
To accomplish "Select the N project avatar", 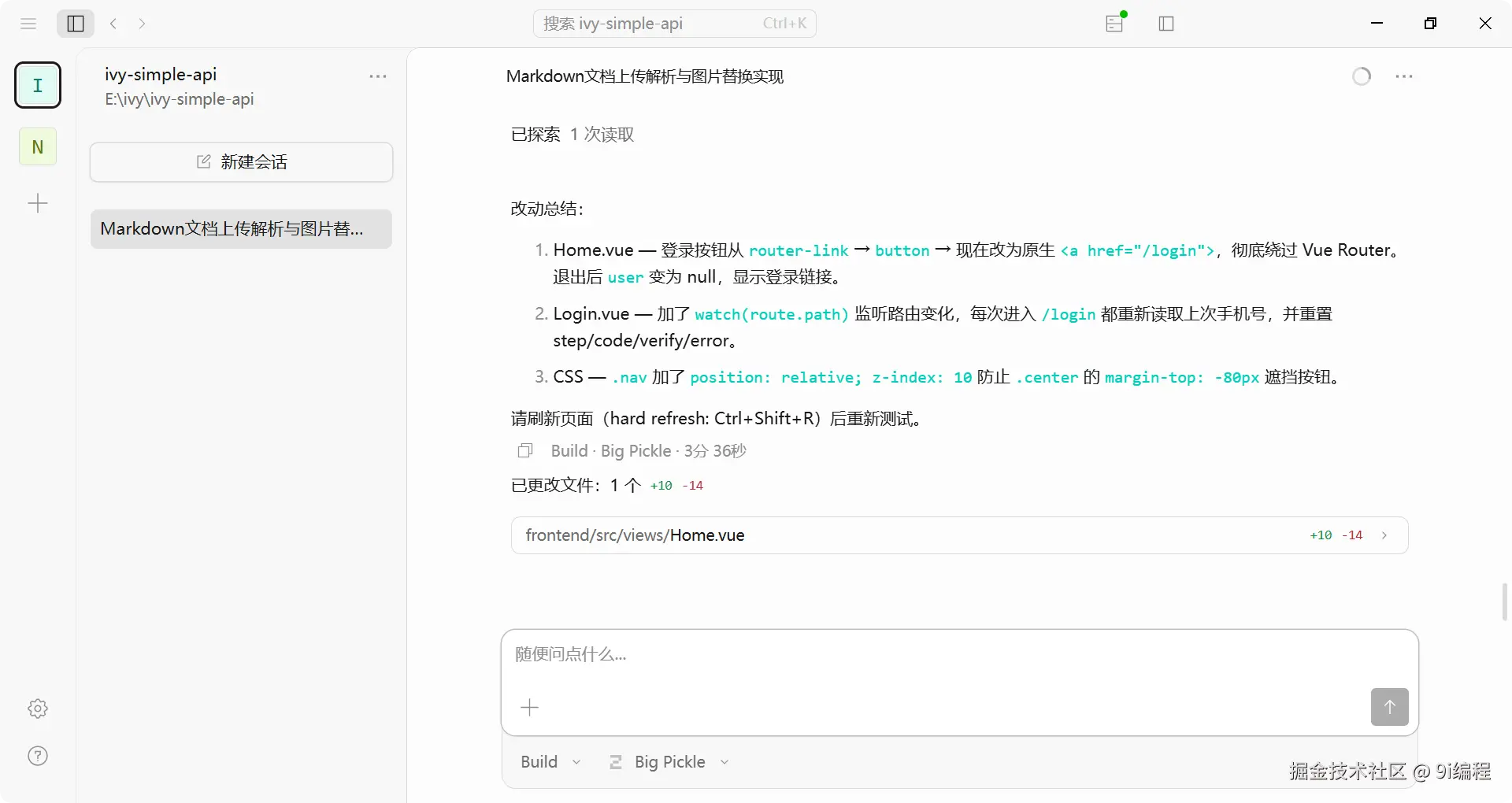I will [x=38, y=146].
